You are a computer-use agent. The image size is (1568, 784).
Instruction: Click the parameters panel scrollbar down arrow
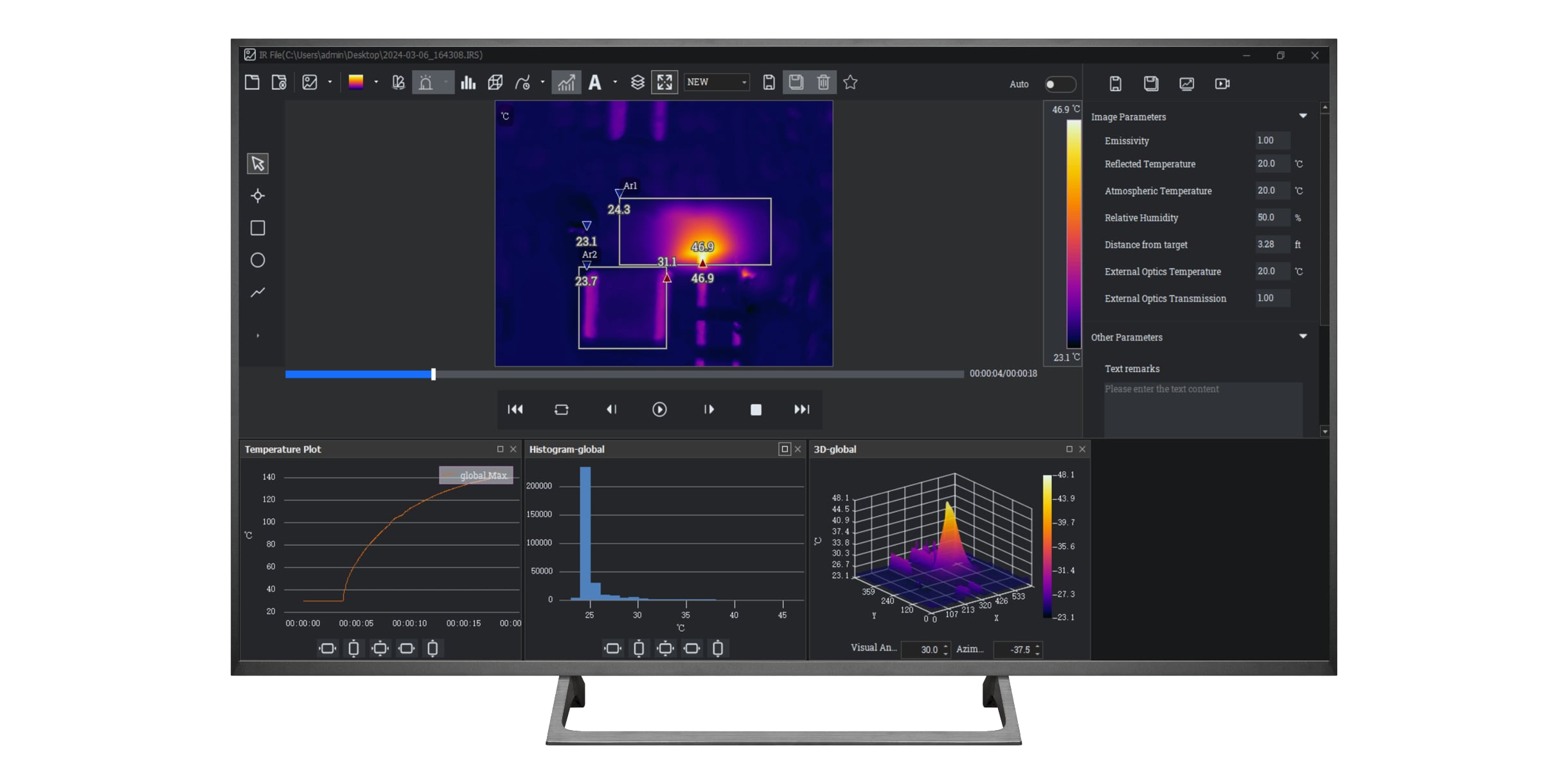1324,431
